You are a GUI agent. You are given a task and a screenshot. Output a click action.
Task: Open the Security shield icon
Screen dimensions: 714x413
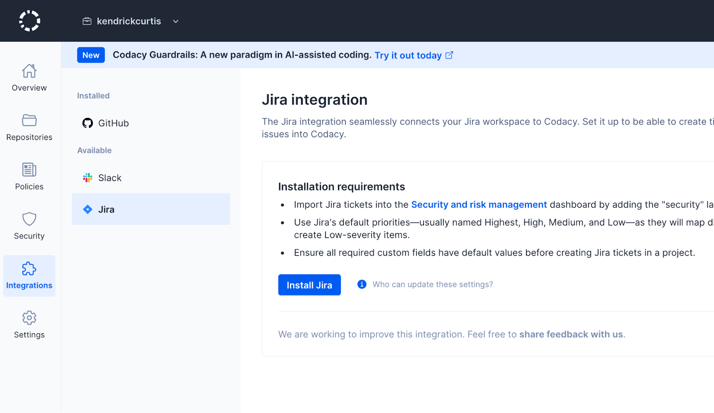[x=29, y=219]
